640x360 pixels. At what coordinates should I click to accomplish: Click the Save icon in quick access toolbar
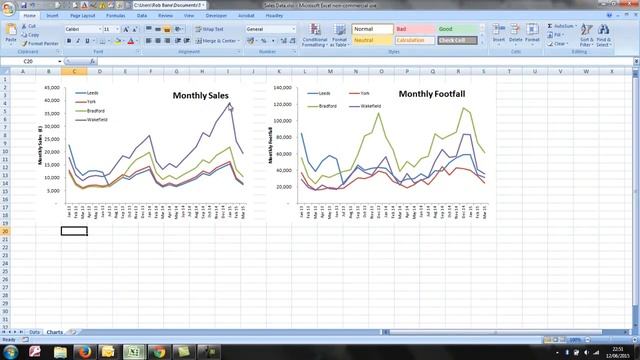24,5
